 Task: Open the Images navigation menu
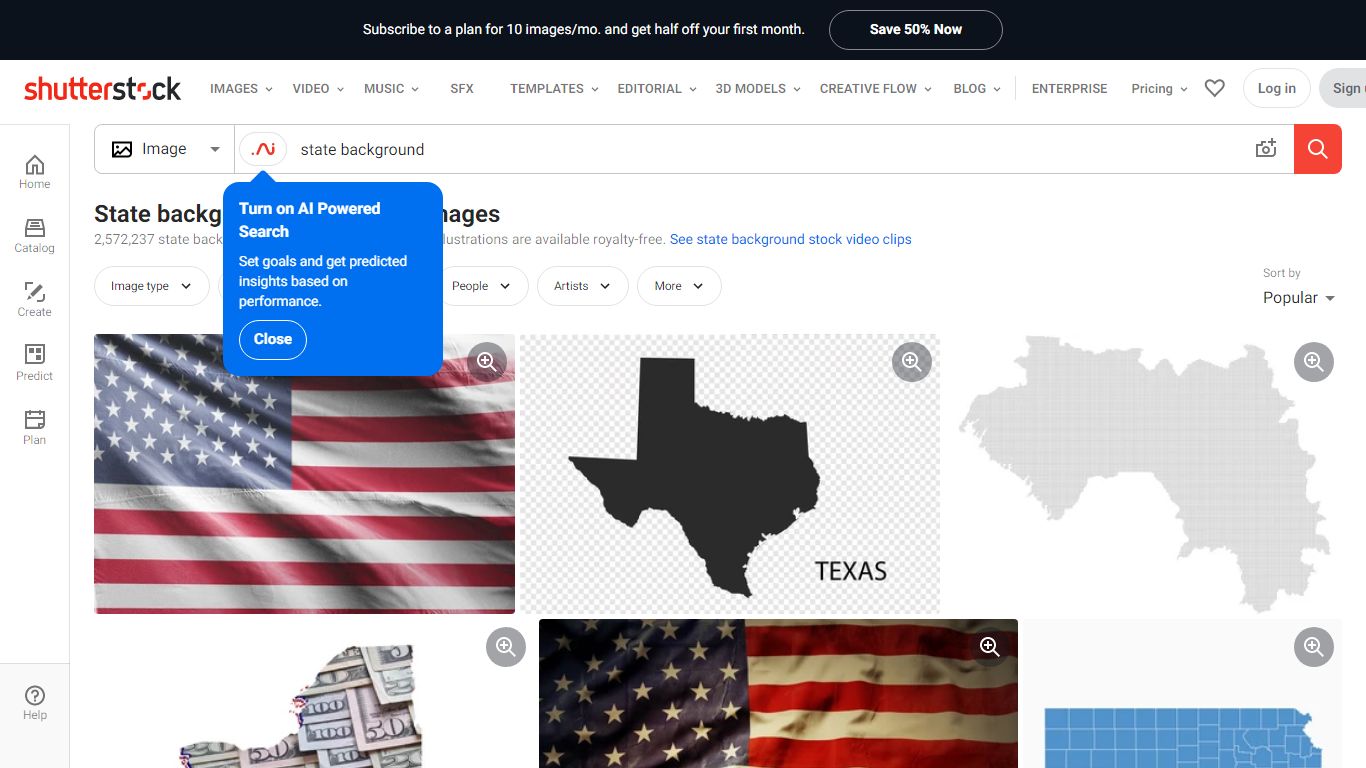point(241,88)
